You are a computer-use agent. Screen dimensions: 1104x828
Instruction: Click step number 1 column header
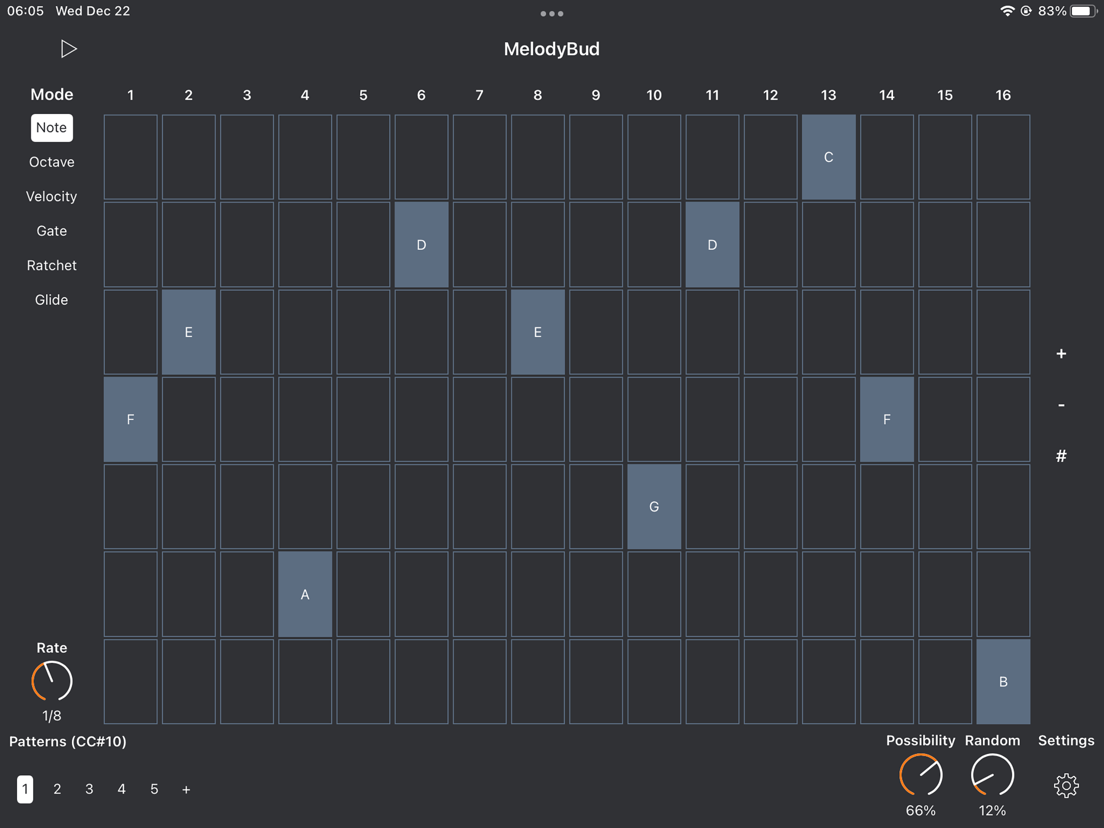pyautogui.click(x=130, y=95)
